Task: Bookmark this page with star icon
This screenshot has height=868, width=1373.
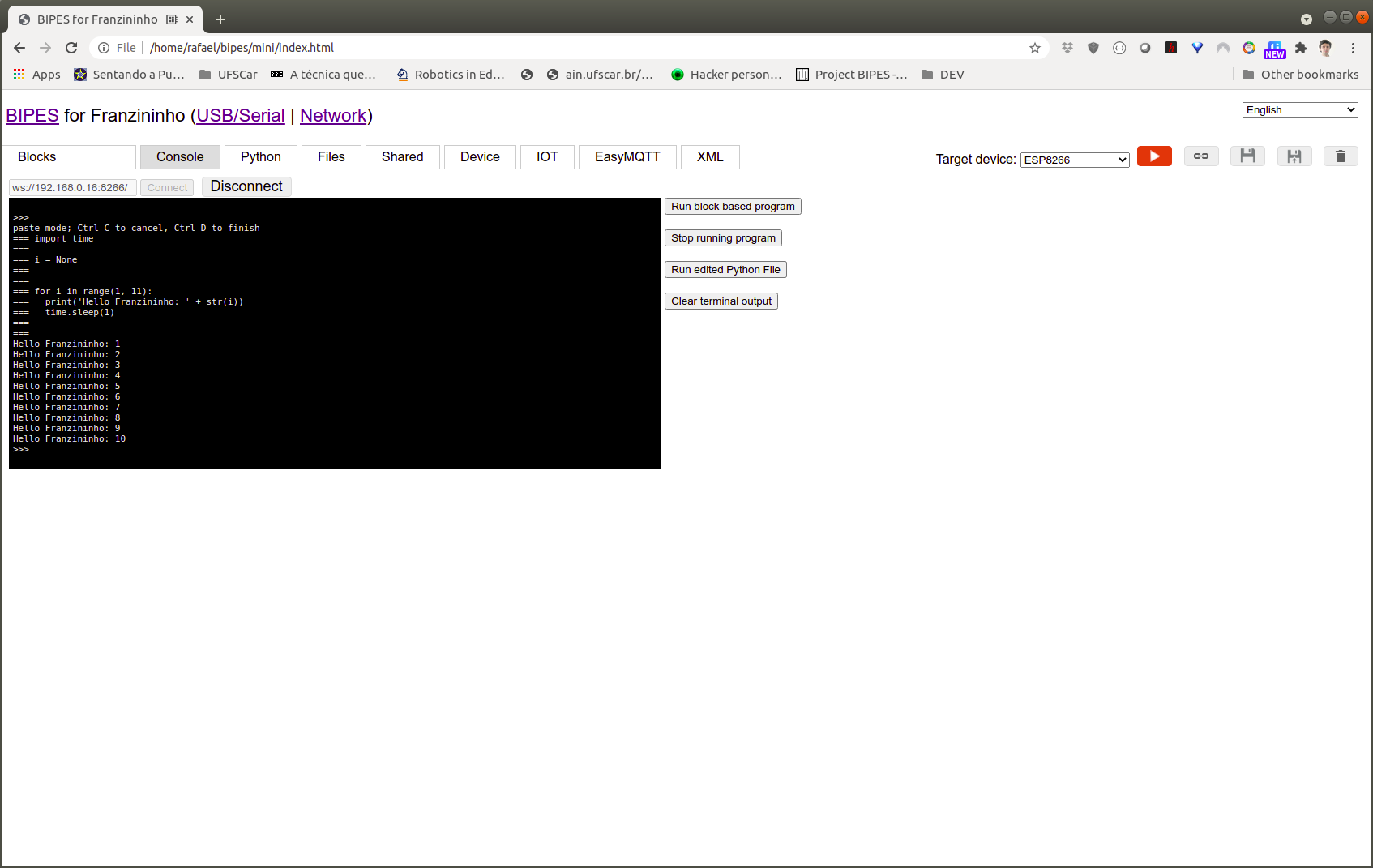Action: (x=1035, y=48)
